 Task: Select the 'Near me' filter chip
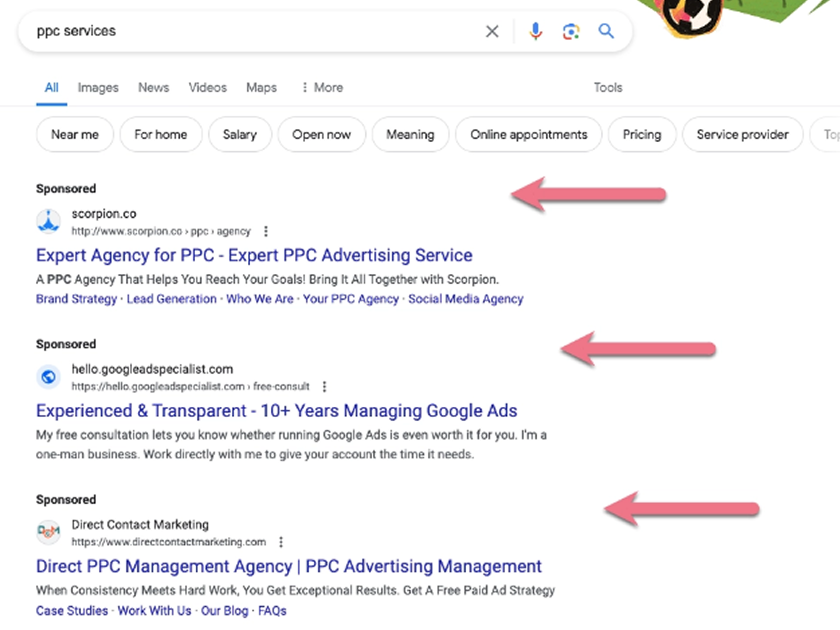coord(75,134)
